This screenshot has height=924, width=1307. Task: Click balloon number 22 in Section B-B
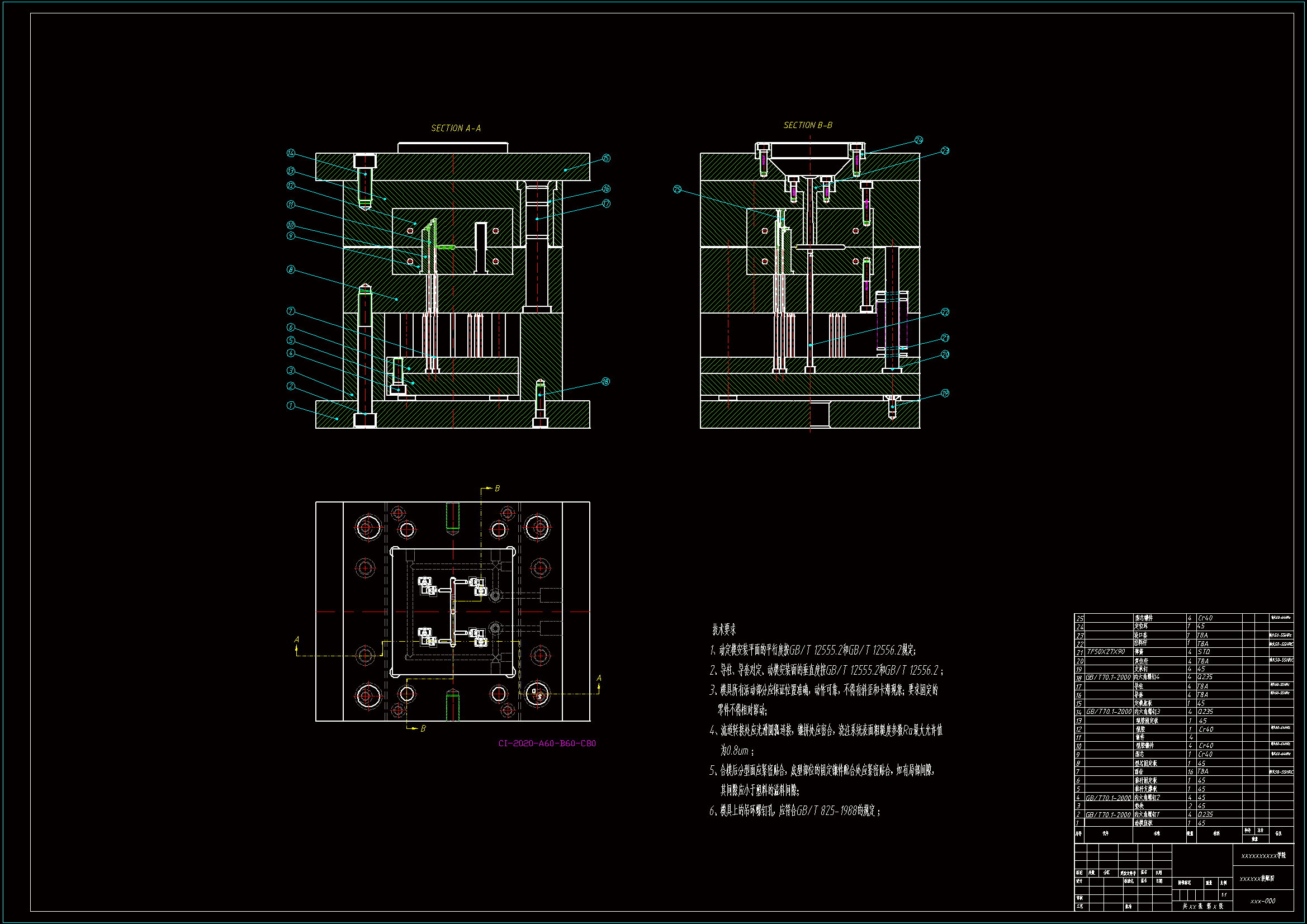click(945, 312)
